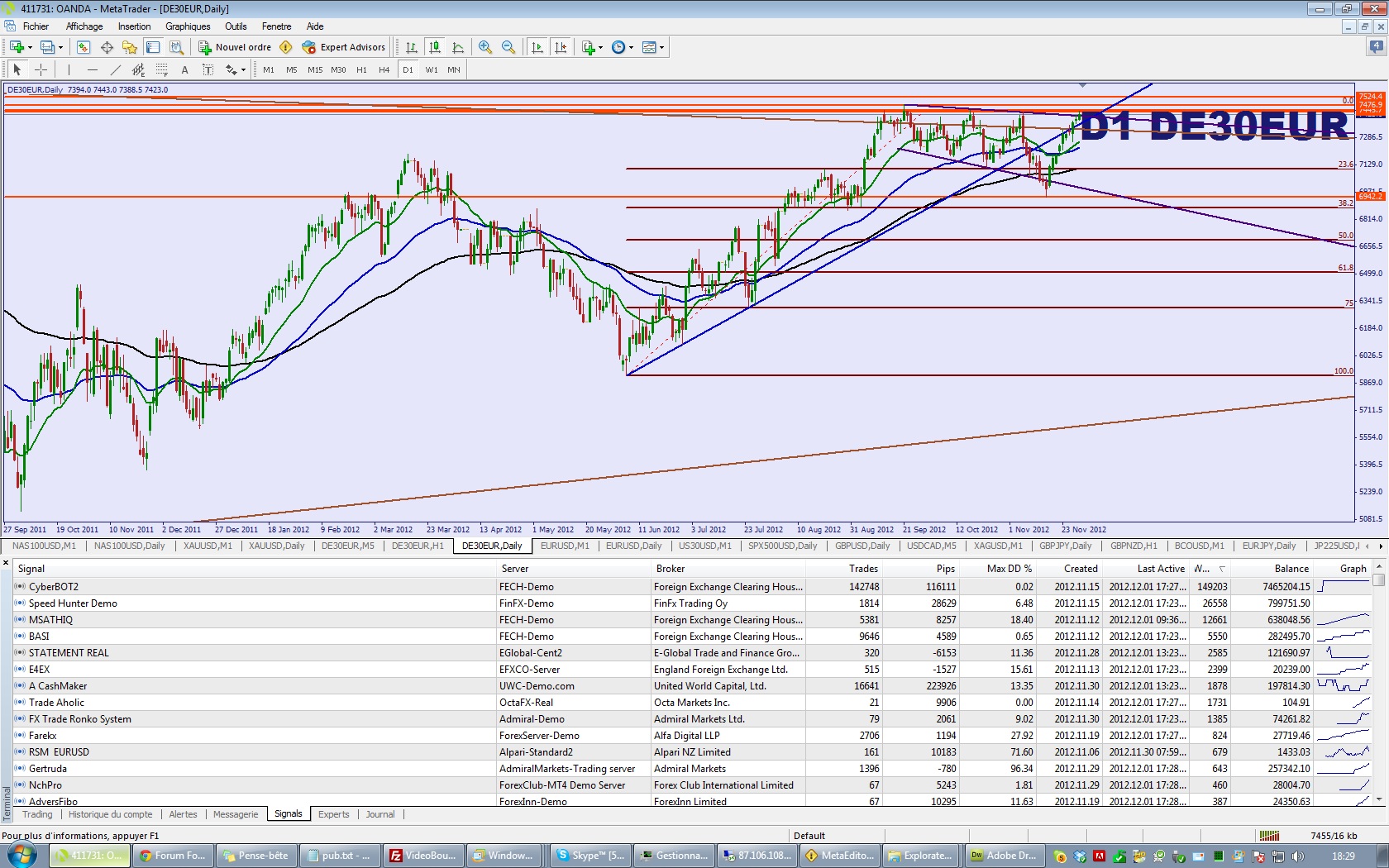Select the crosshair cursor tool
The width and height of the screenshot is (1389, 868).
click(41, 70)
